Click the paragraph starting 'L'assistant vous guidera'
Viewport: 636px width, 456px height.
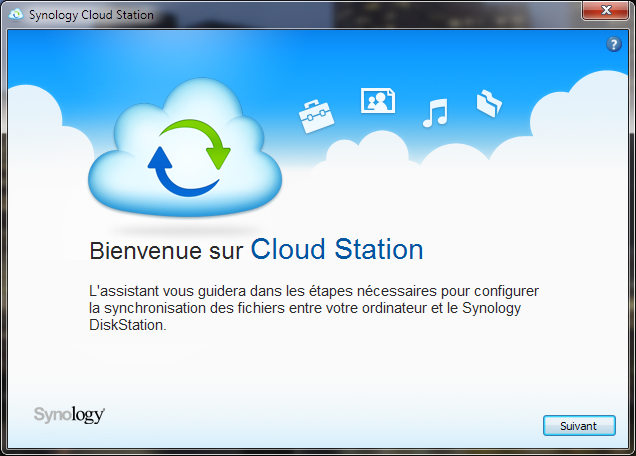[314, 308]
